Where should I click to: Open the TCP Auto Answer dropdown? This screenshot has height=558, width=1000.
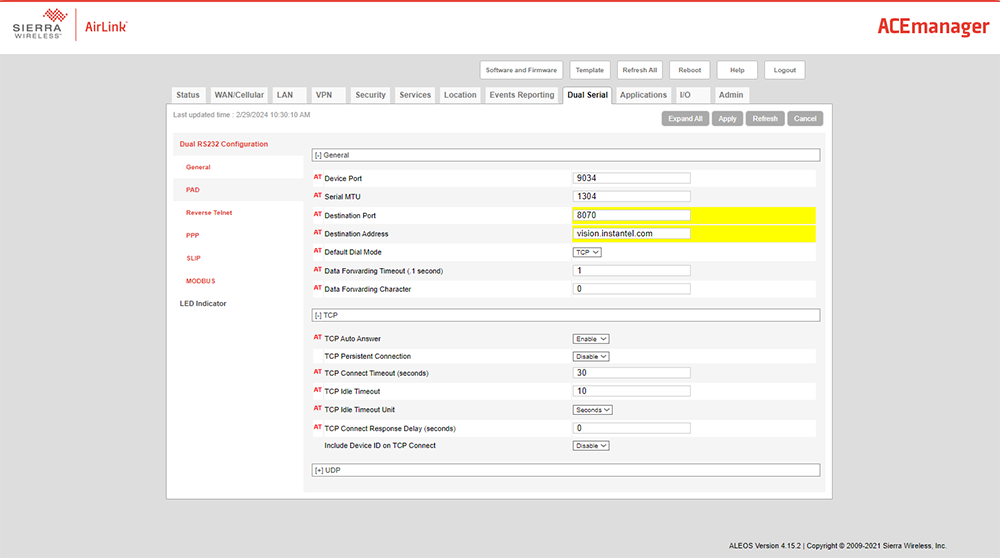click(x=591, y=339)
